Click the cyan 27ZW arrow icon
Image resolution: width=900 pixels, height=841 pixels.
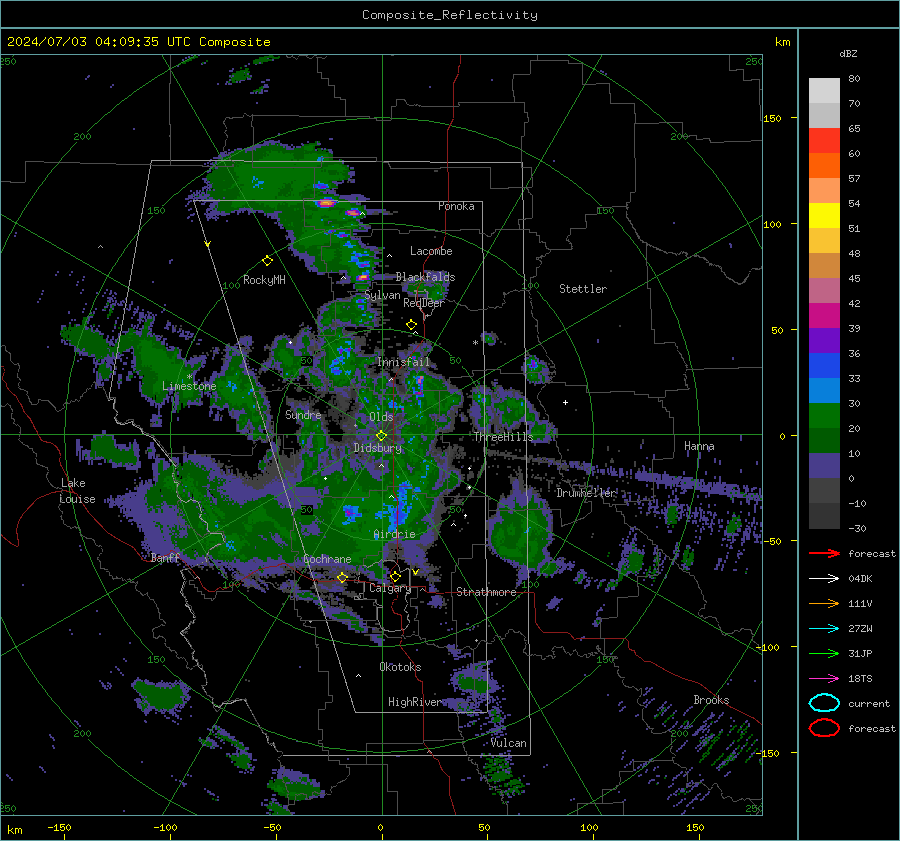(x=824, y=629)
